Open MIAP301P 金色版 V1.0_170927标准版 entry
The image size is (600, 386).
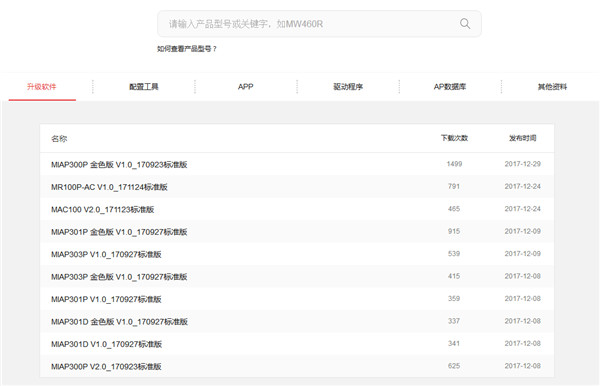(x=119, y=232)
